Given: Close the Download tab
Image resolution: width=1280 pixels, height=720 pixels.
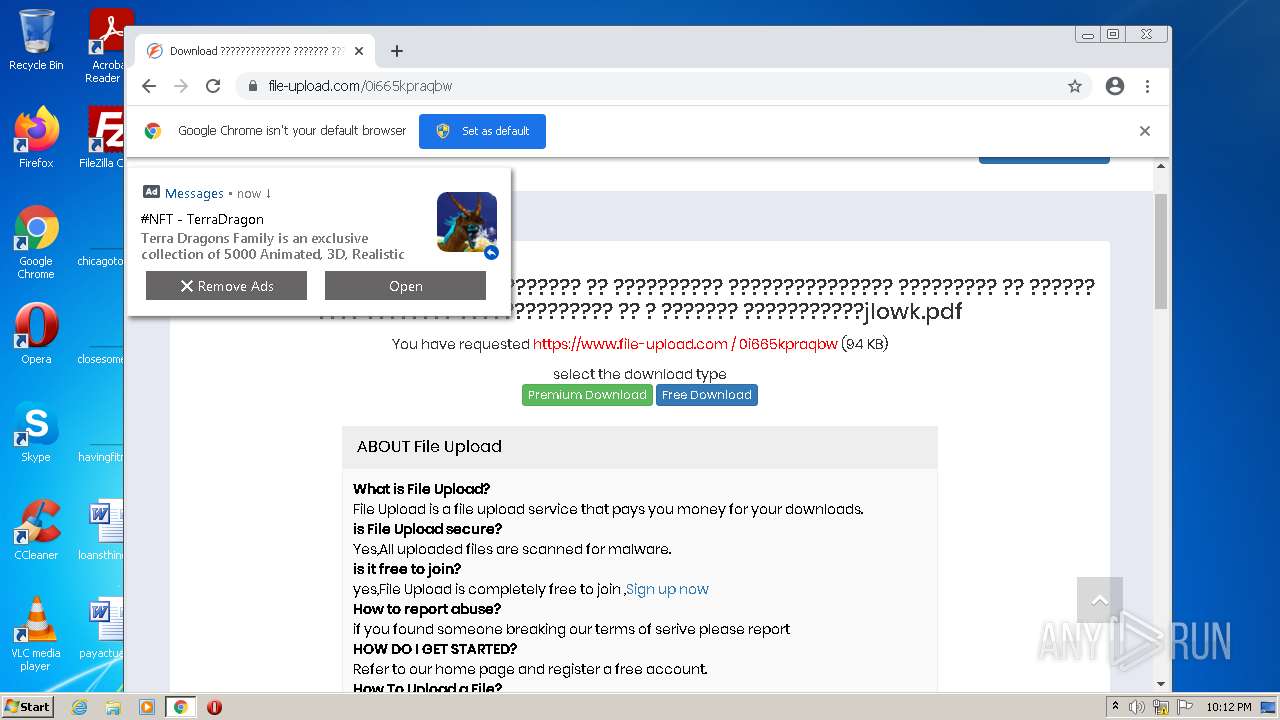Looking at the screenshot, I should coord(359,51).
